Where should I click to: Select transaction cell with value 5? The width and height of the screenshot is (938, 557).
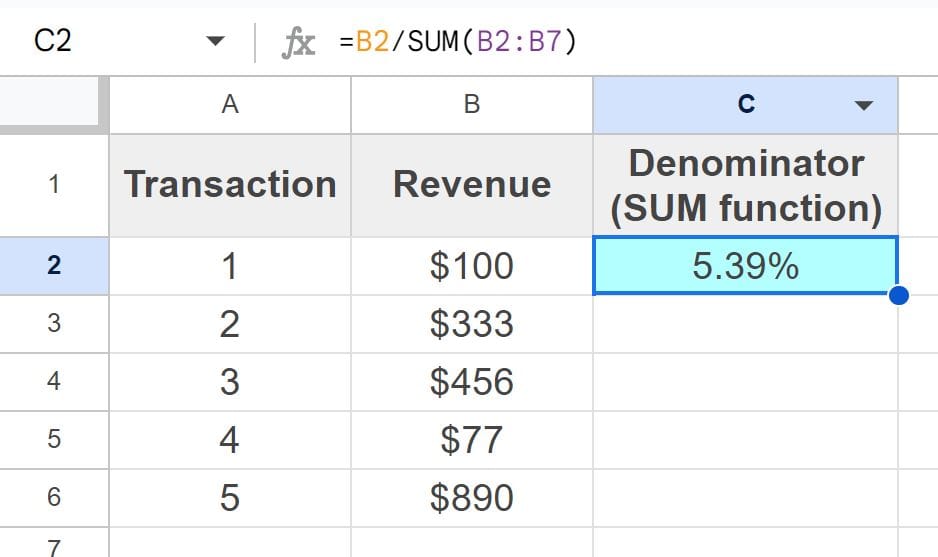point(230,498)
